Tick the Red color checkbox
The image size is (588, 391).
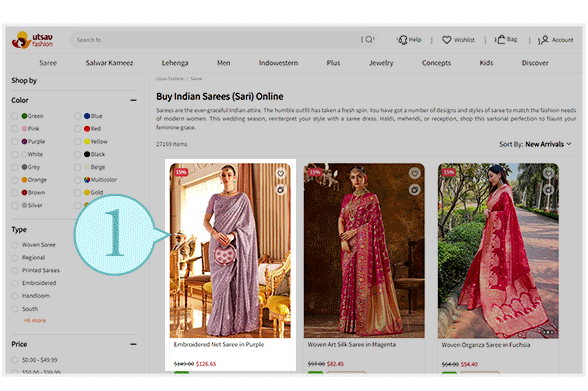point(77,129)
